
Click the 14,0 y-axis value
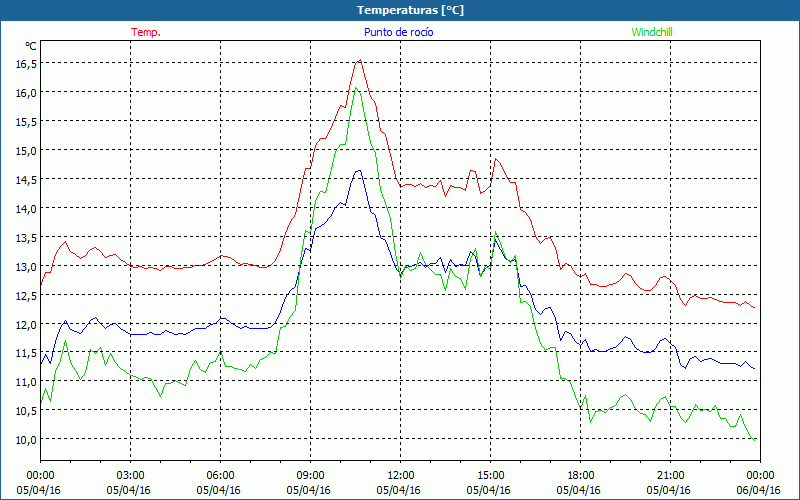(x=28, y=208)
